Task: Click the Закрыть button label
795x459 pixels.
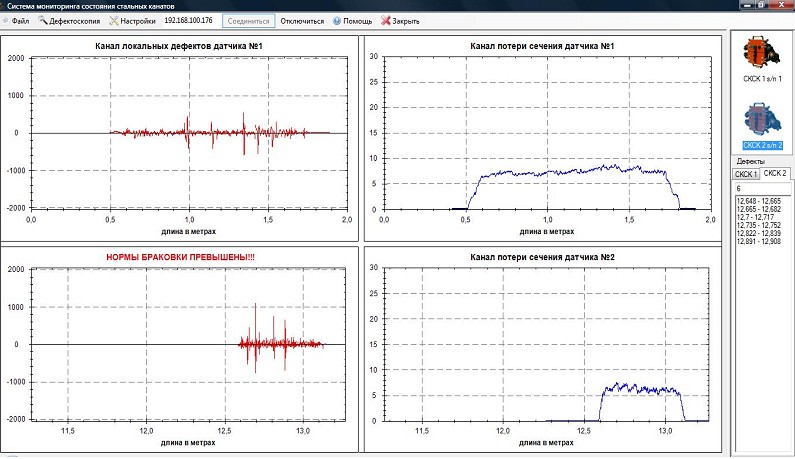Action: pos(406,21)
